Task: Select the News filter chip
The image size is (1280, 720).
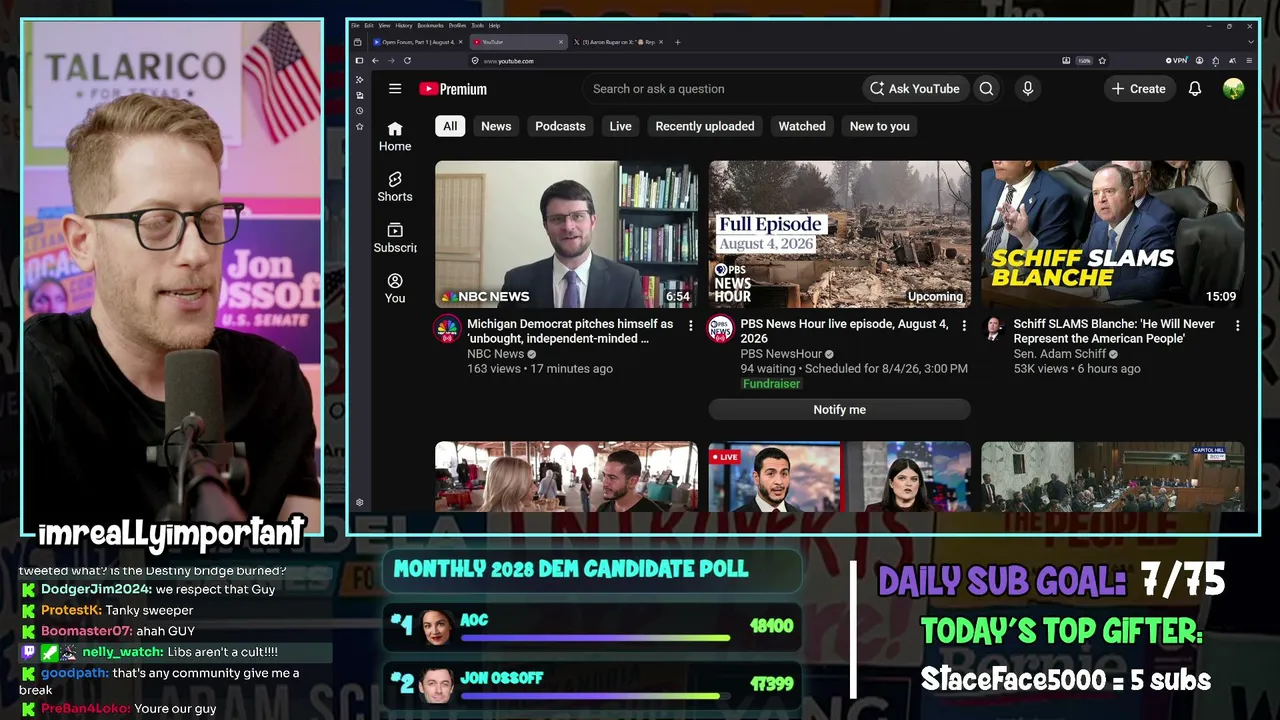Action: tap(496, 126)
